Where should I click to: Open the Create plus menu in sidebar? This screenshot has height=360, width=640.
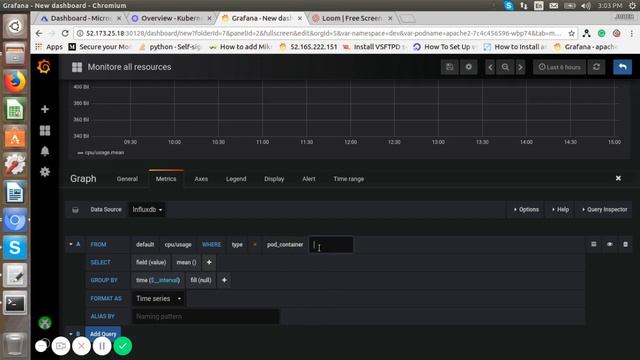pyautogui.click(x=45, y=109)
